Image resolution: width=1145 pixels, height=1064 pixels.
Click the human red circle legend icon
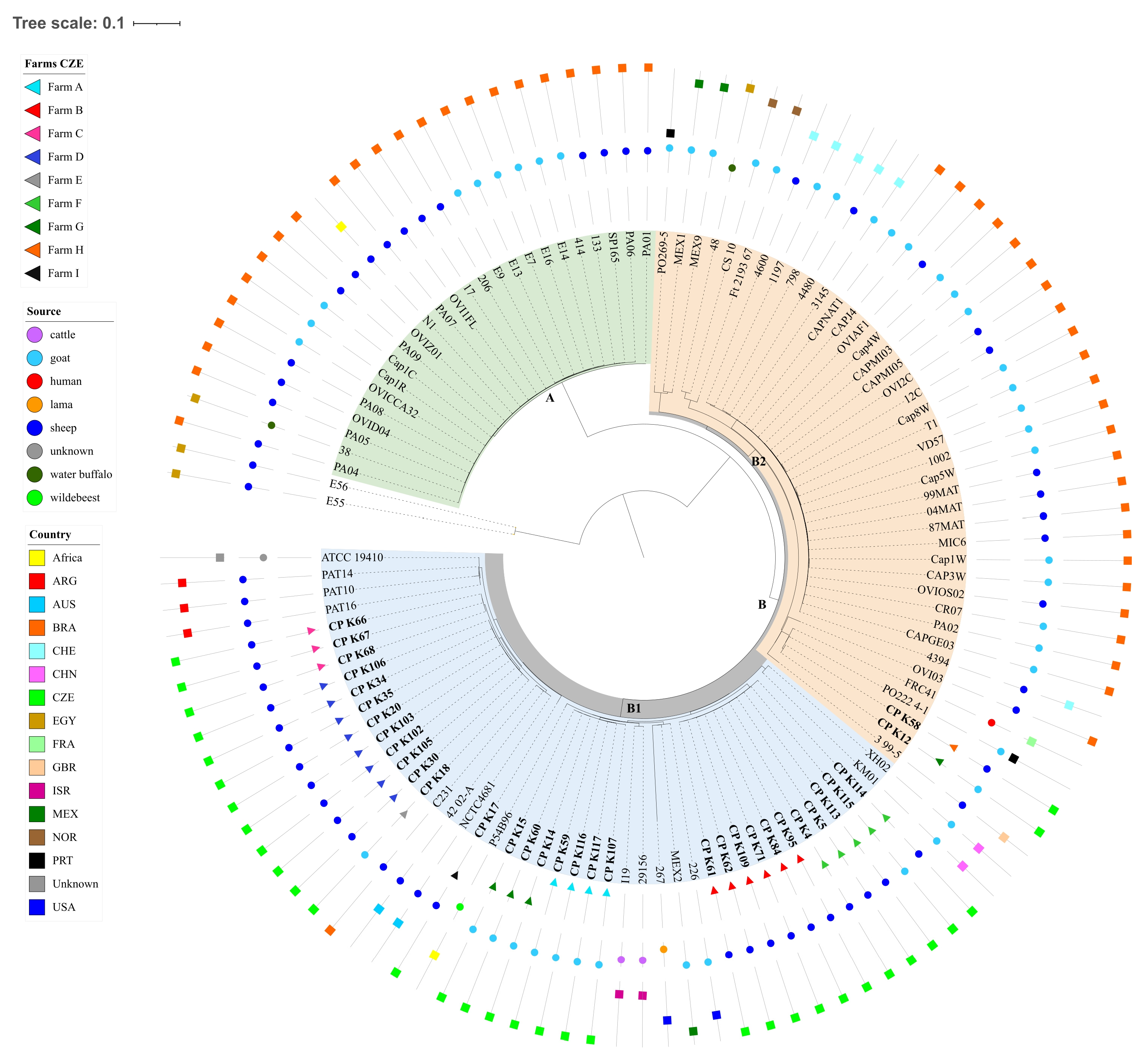click(35, 381)
